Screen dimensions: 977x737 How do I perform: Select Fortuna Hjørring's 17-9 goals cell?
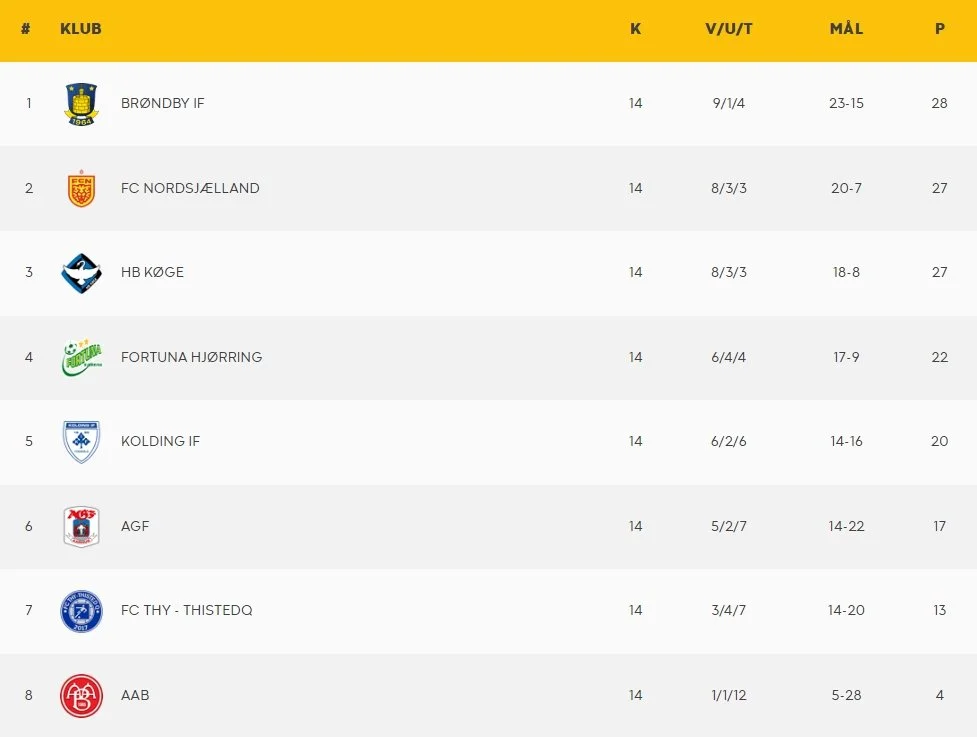point(846,357)
